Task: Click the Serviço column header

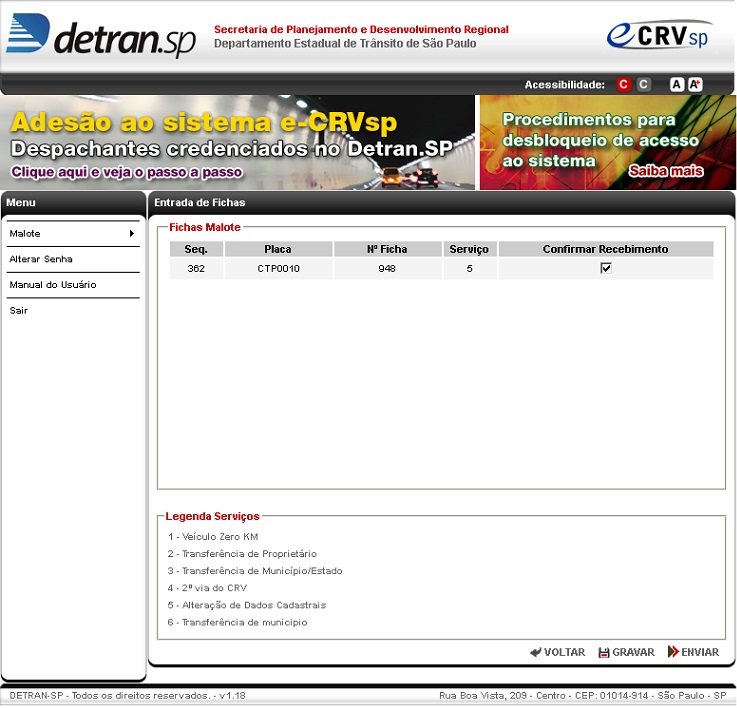Action: tap(470, 249)
